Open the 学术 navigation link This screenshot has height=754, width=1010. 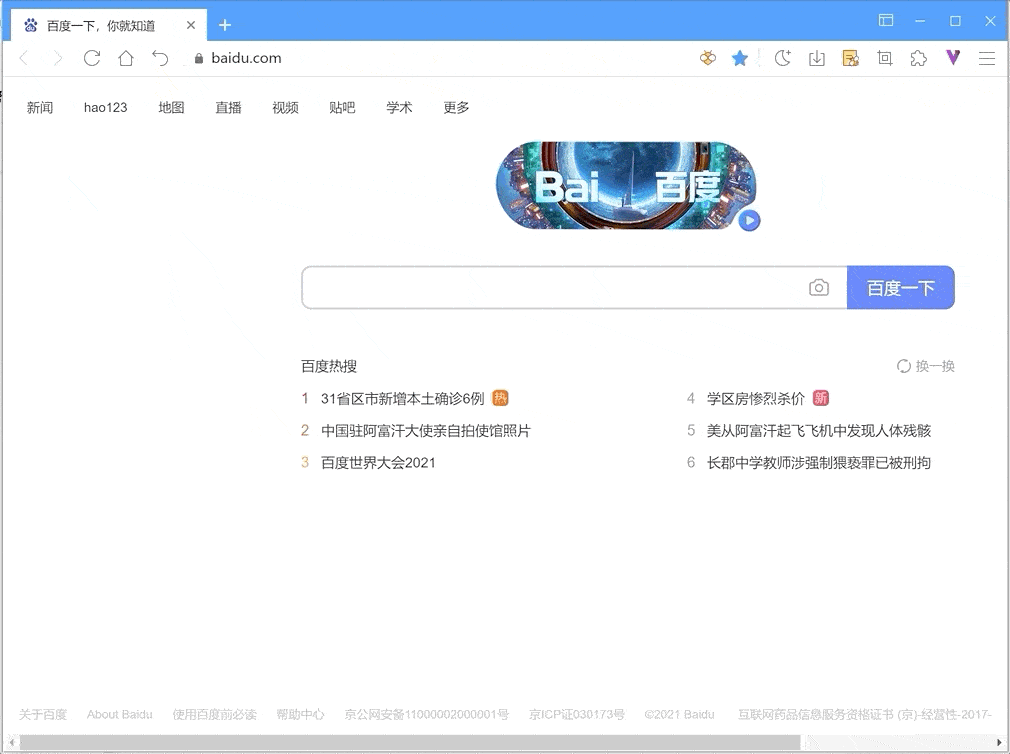point(399,108)
